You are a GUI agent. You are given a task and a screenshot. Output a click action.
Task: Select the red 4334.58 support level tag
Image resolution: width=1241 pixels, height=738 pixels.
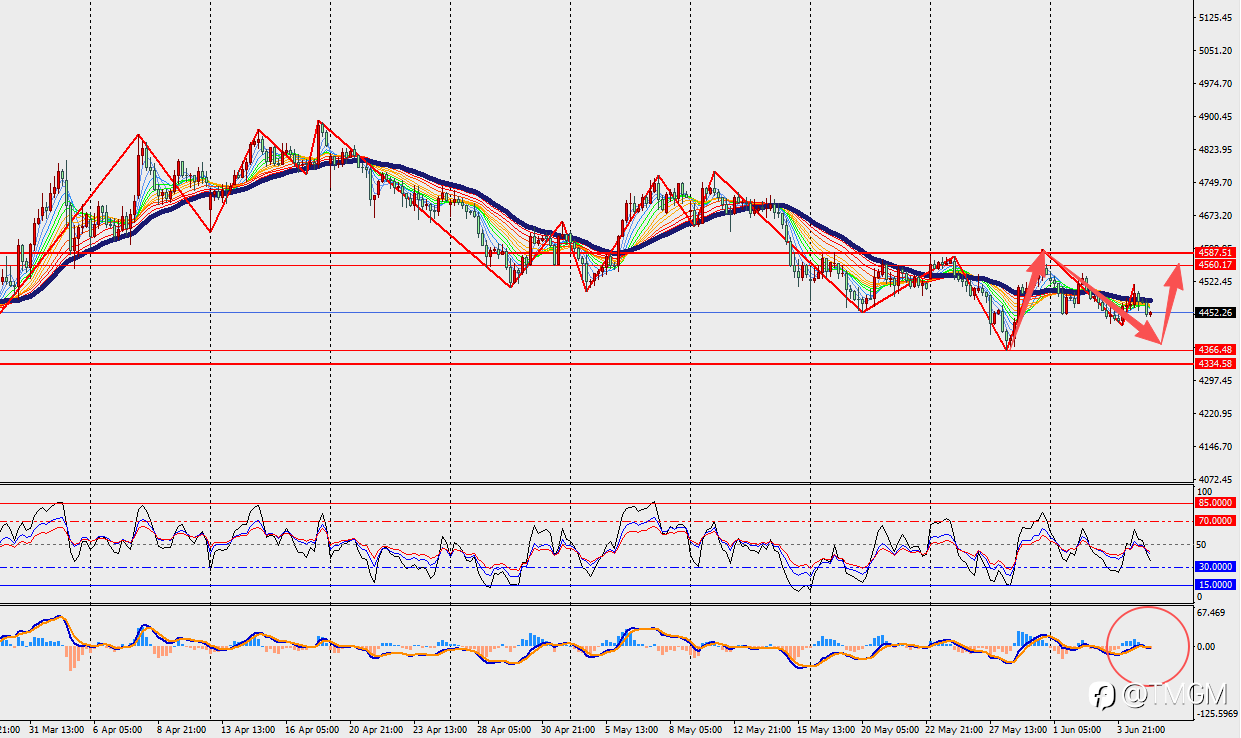[x=1215, y=364]
